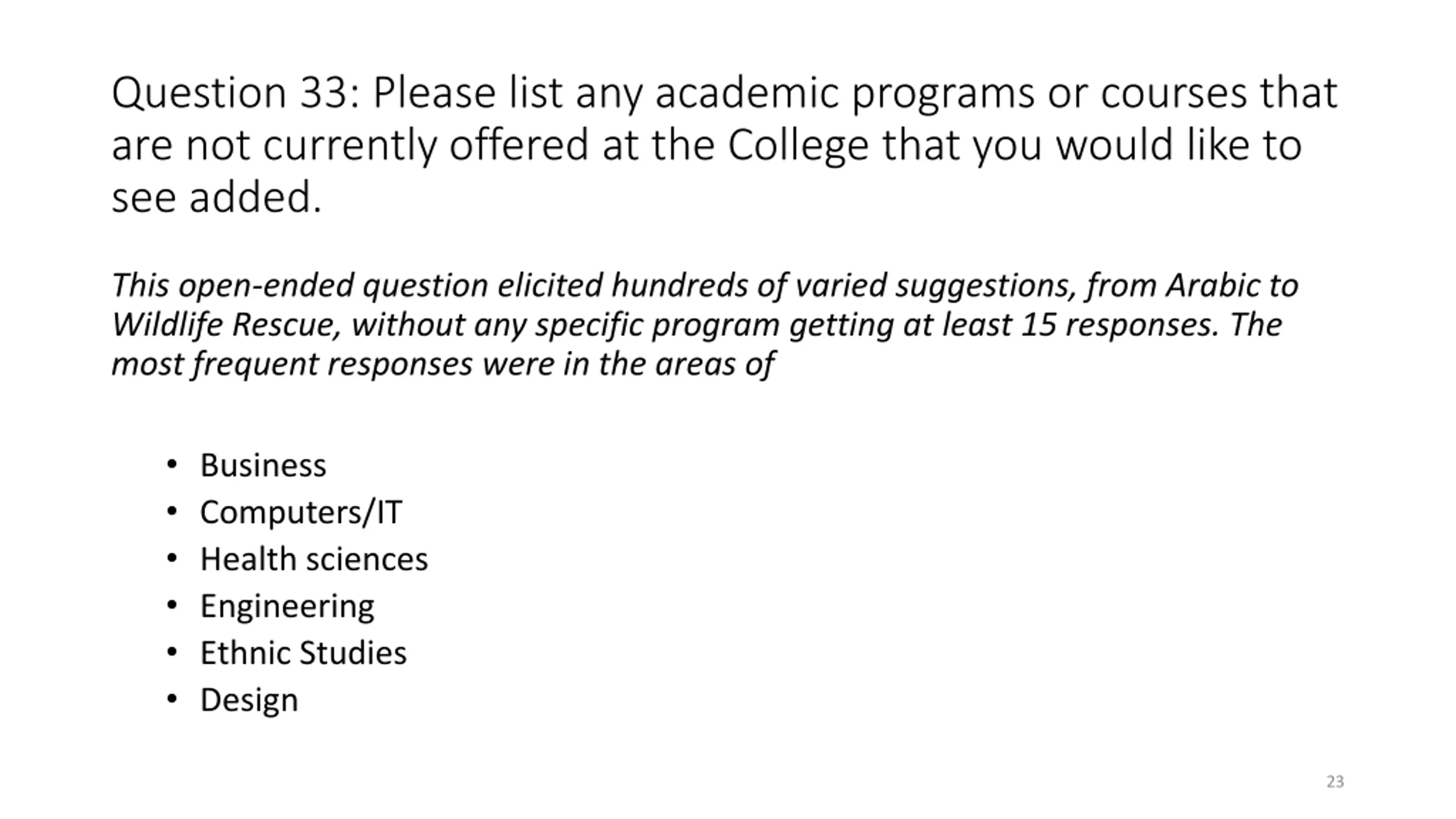Click the bullet dot before Business
Viewport: 1456px width, 819px height.
click(172, 465)
